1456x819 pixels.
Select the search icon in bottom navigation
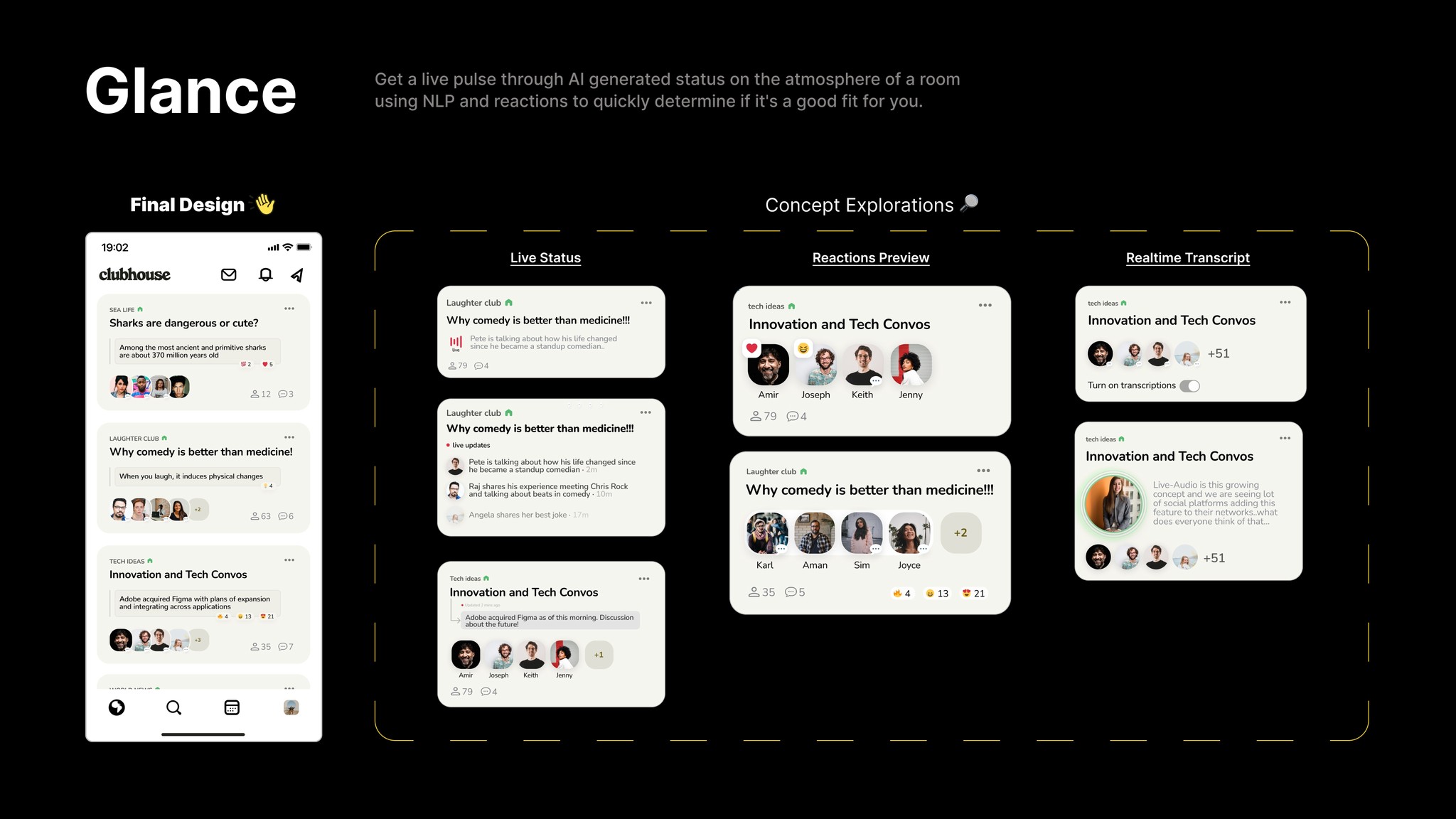[174, 708]
